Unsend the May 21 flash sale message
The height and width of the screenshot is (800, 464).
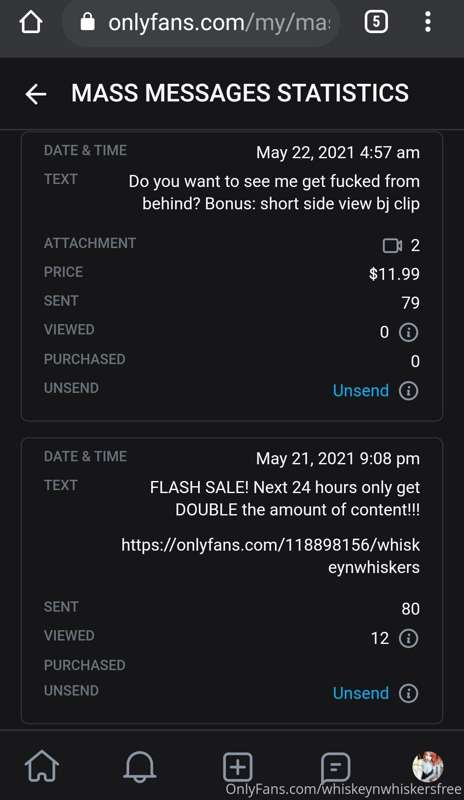tap(360, 693)
